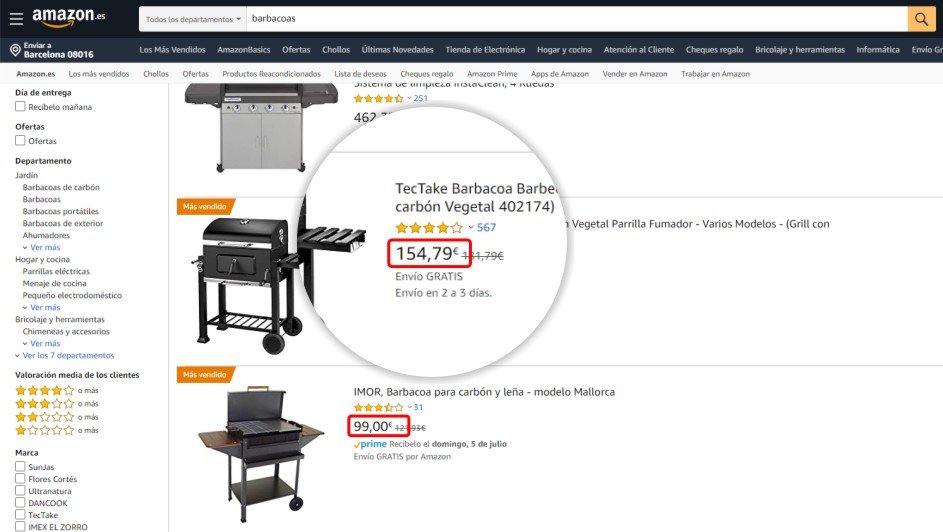Open Los Más Vendidos in the navigation bar
The image size is (943, 532).
coord(173,50)
